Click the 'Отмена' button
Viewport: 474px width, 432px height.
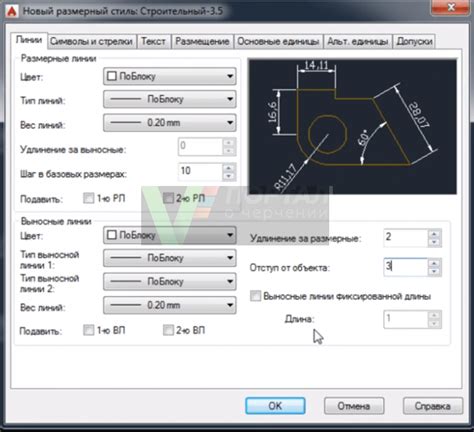(354, 406)
